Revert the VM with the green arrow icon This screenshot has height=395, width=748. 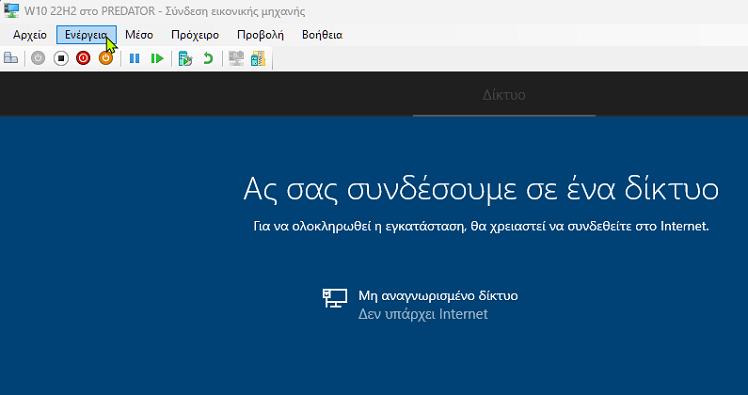coord(208,58)
